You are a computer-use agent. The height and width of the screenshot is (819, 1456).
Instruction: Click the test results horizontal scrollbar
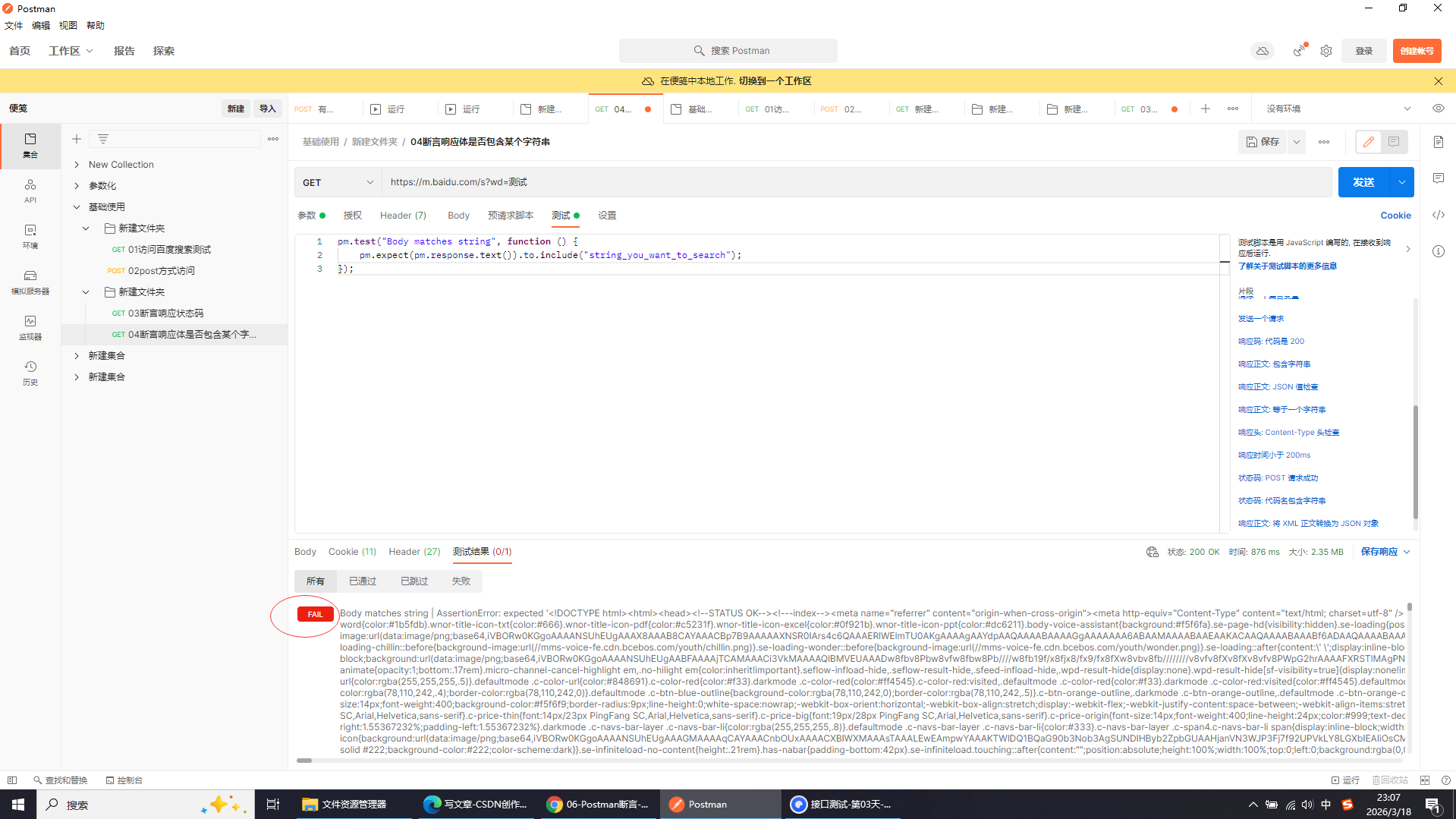[x=304, y=760]
